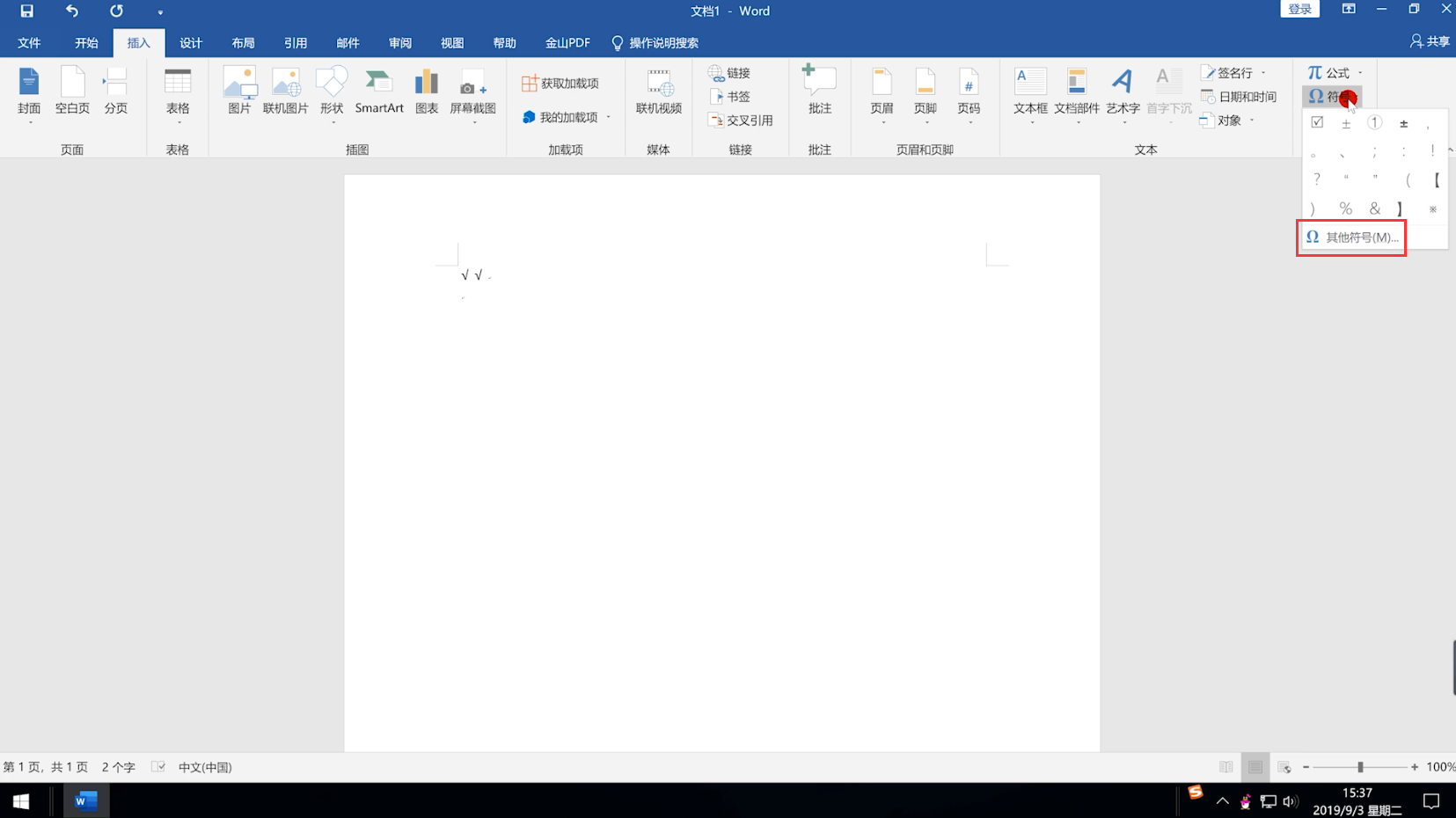1456x818 pixels.
Task: Insert a bookmark (书签)
Action: (x=729, y=97)
